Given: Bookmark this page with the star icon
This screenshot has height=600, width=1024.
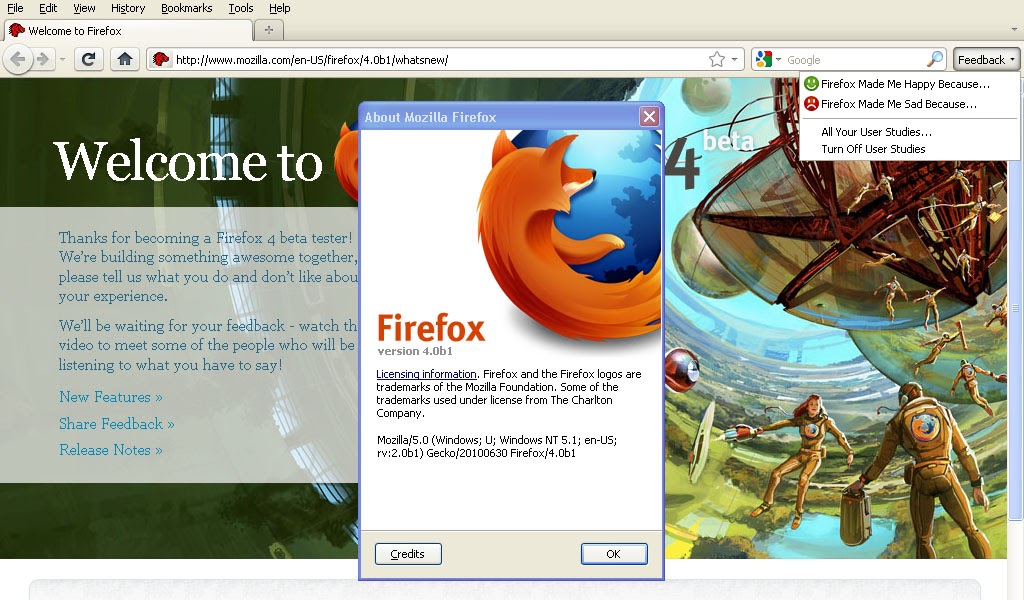Looking at the screenshot, I should coord(716,59).
